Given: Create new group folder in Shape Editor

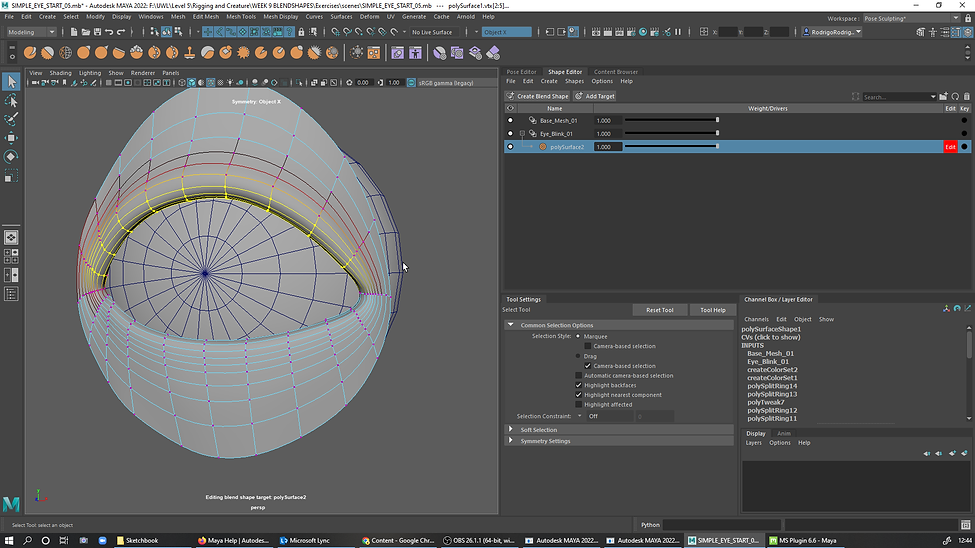Looking at the screenshot, I should point(943,96).
